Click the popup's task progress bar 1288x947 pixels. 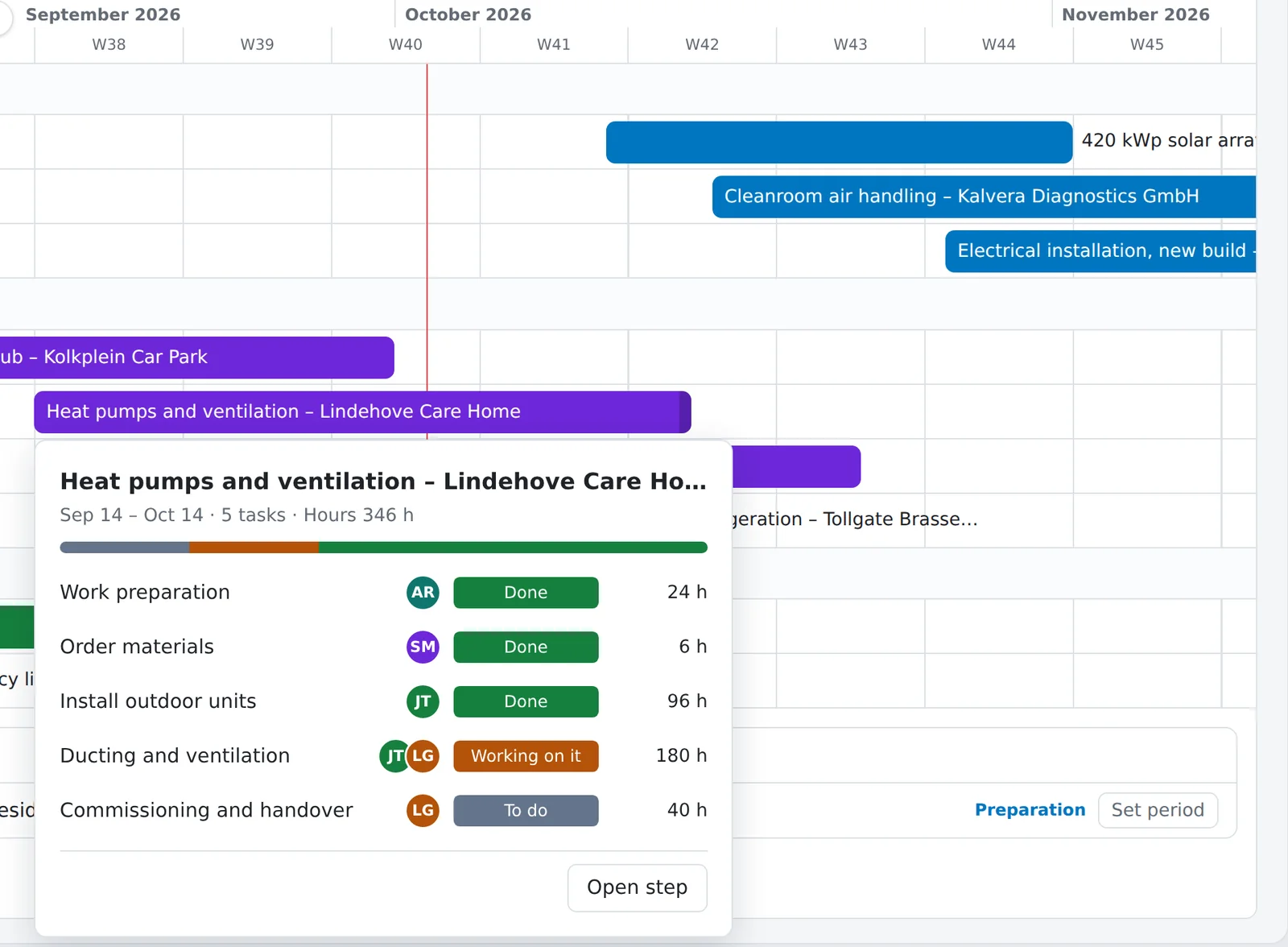383,548
